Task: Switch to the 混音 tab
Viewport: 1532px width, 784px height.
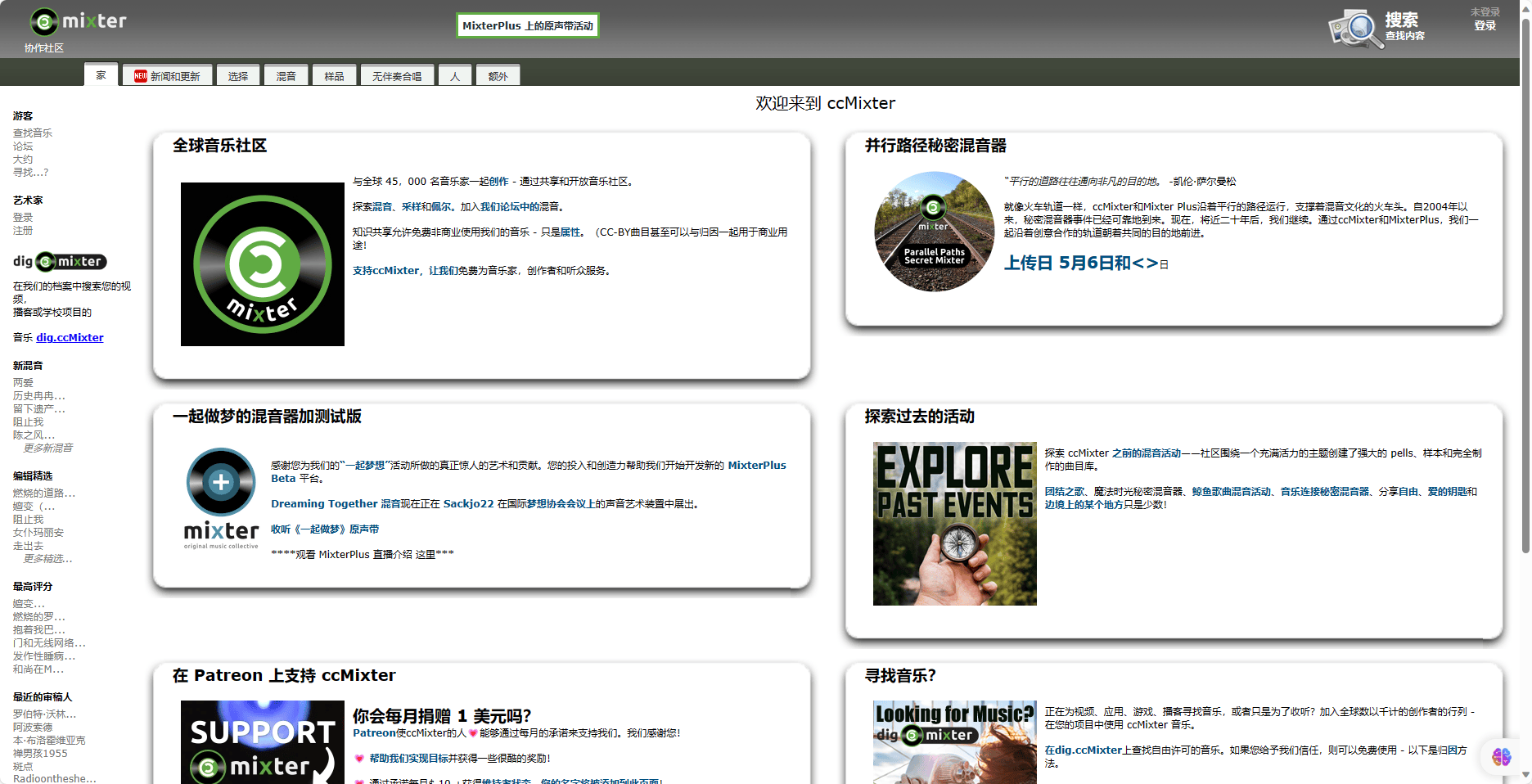Action: tap(286, 74)
